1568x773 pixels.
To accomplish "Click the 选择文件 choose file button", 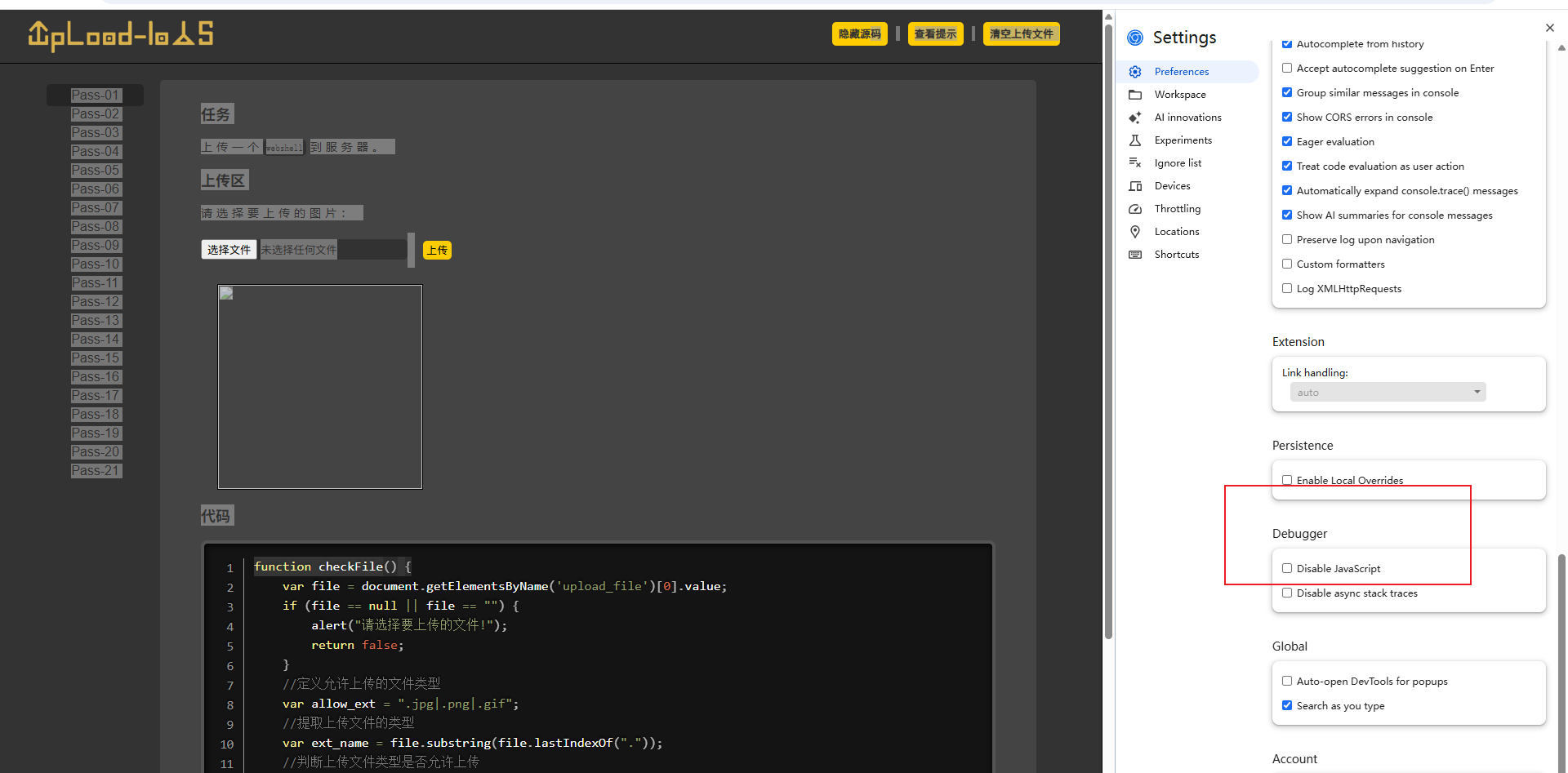I will click(x=229, y=250).
